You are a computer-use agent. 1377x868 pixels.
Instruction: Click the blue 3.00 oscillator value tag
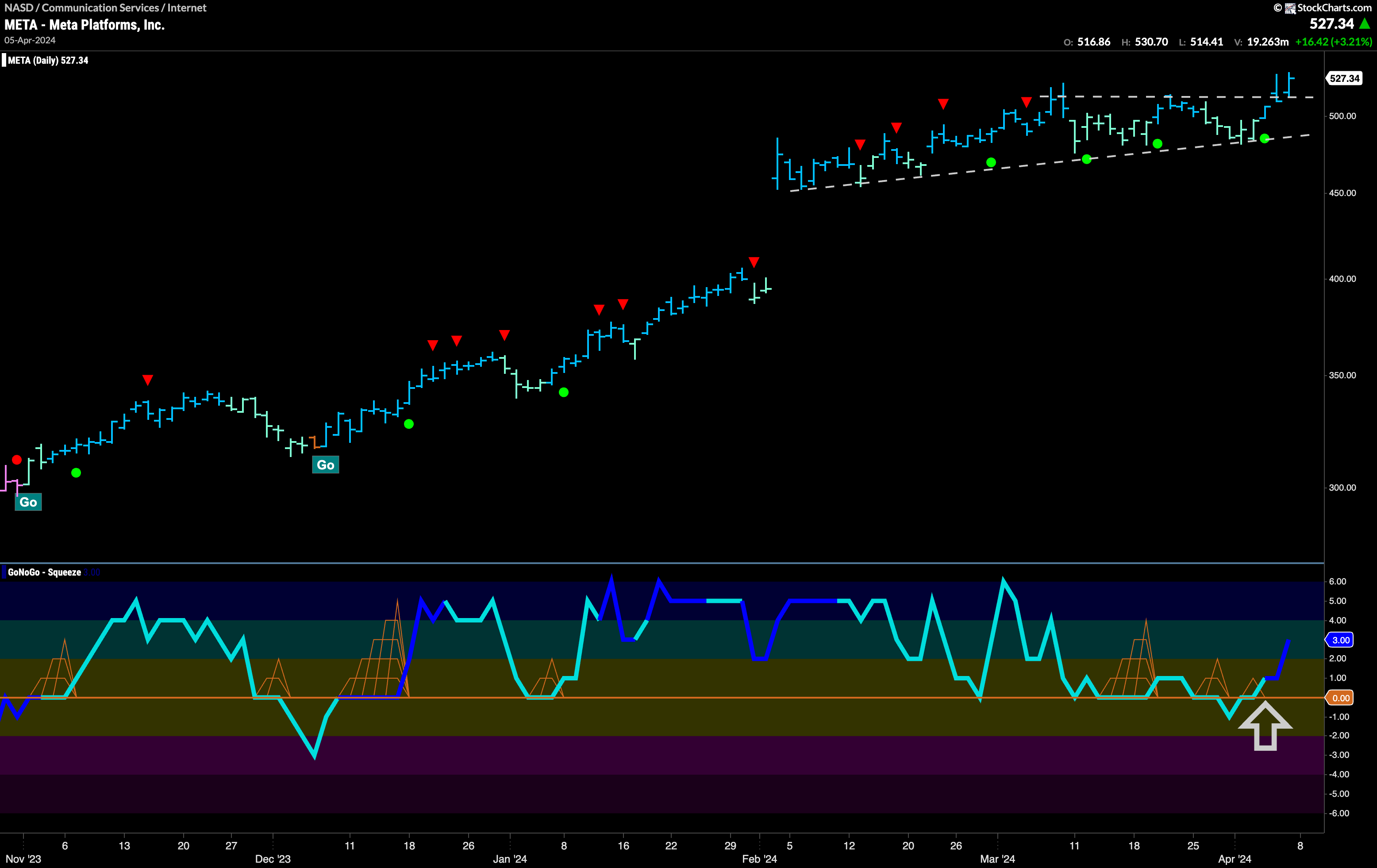(1340, 641)
